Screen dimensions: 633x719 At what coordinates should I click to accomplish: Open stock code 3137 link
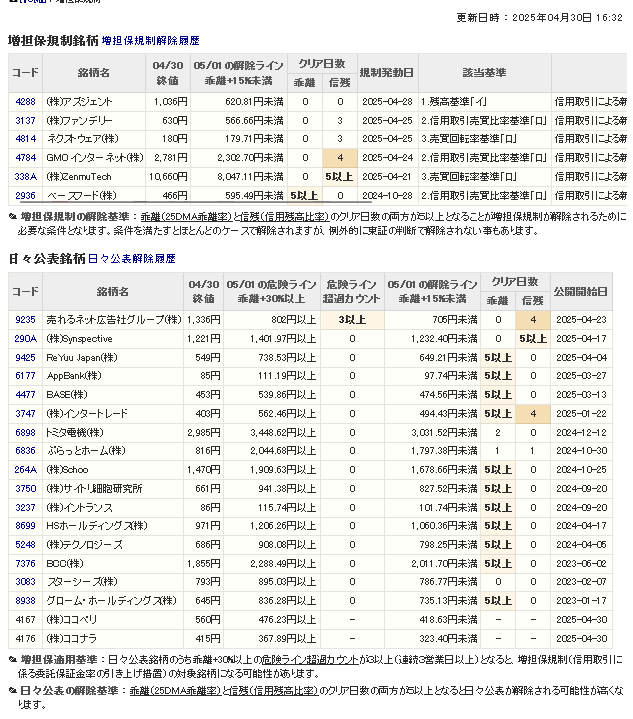pyautogui.click(x=25, y=121)
